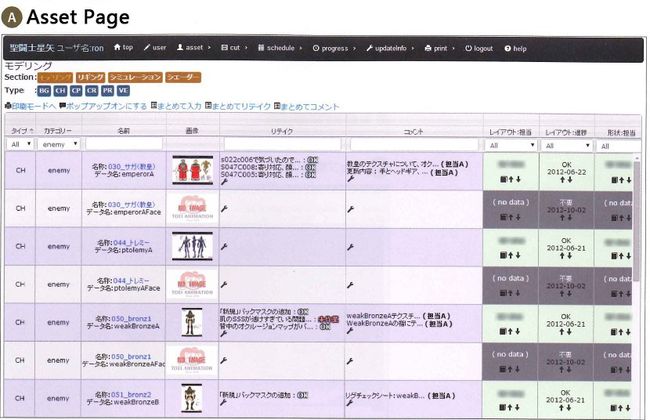The width and height of the screenshot is (650, 420).
Task: Open the emperorAFace no-image placeholder thumbnail
Action: (192, 208)
